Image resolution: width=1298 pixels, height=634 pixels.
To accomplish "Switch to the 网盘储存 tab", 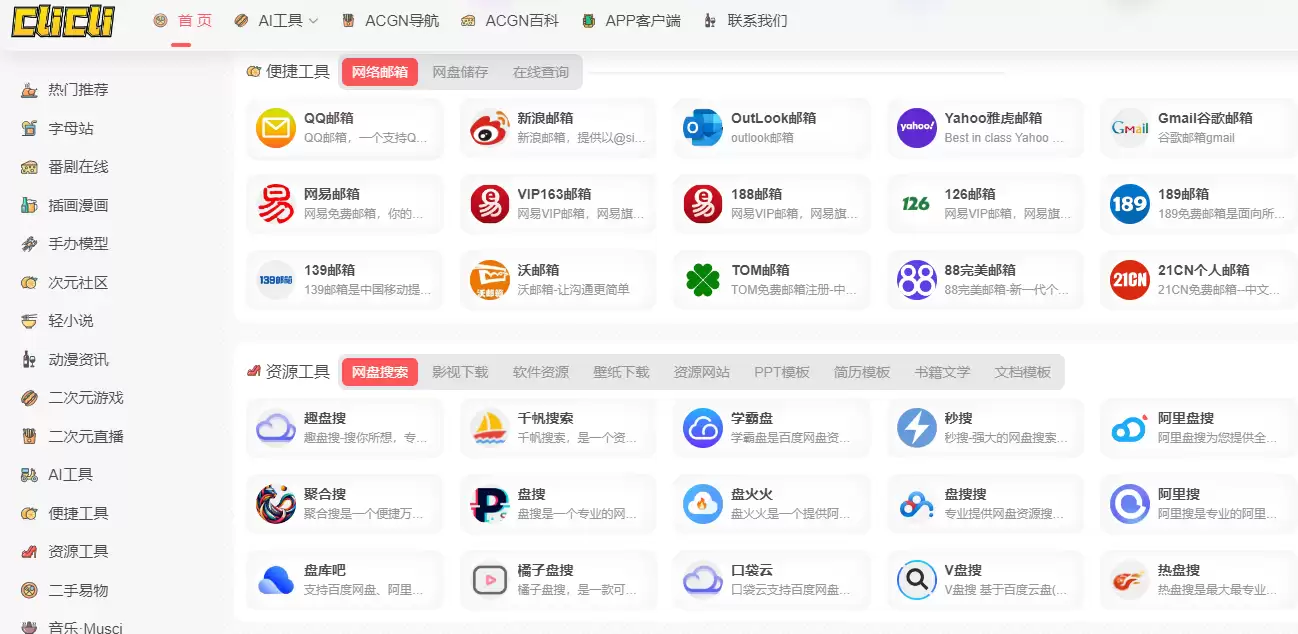I will coord(460,72).
